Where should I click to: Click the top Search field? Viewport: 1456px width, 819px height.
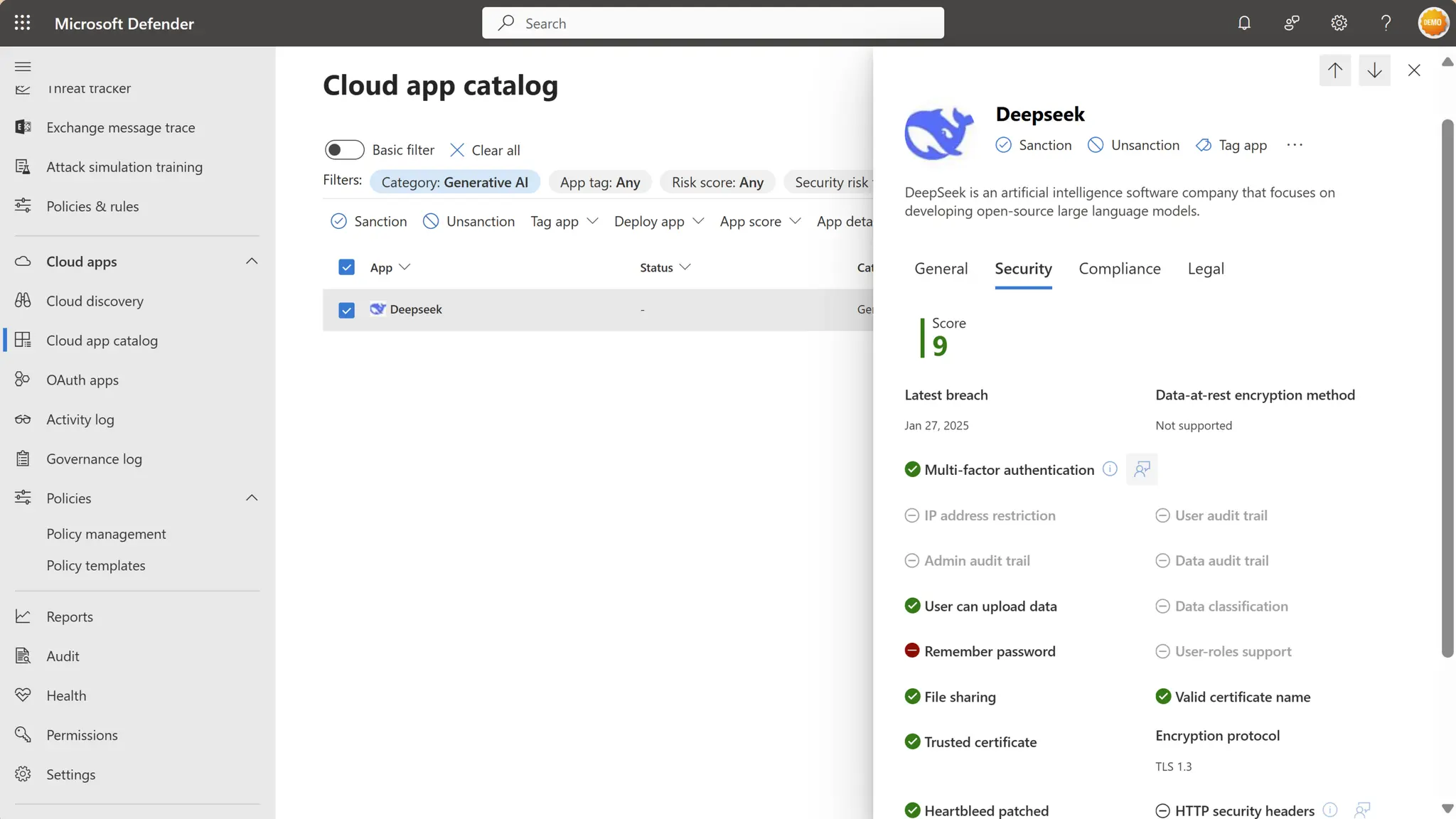pos(712,23)
